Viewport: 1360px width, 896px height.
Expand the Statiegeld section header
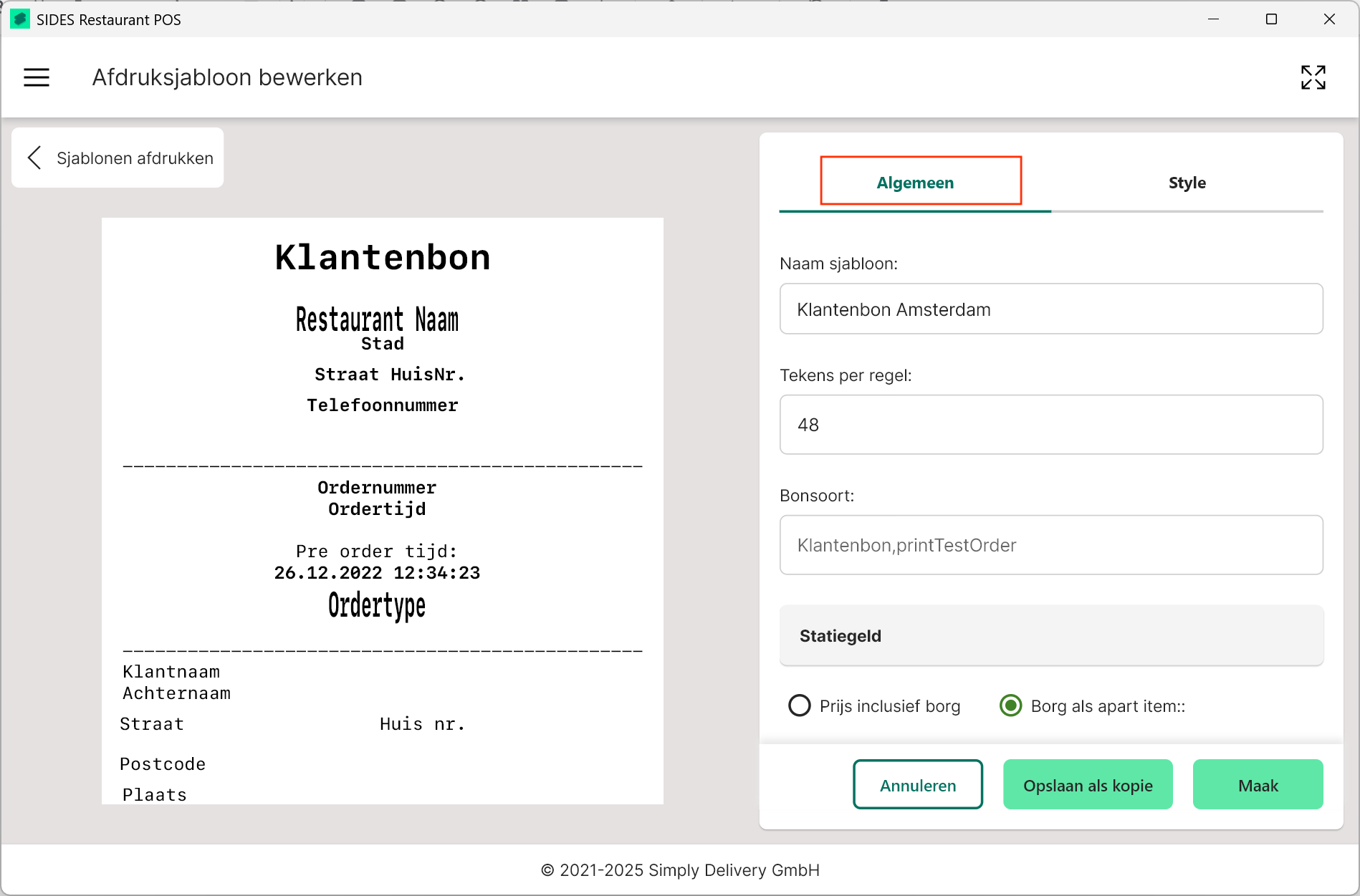pyautogui.click(x=1050, y=636)
